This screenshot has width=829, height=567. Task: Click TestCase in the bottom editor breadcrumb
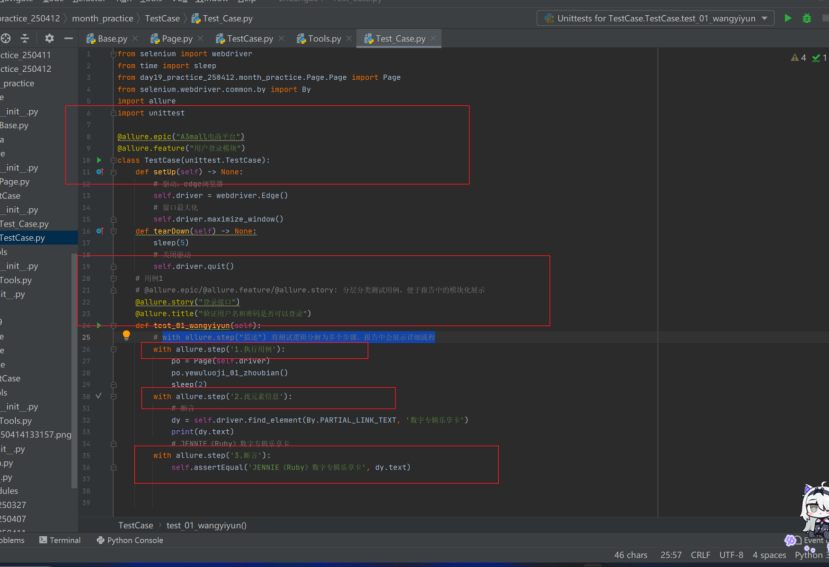(135, 525)
